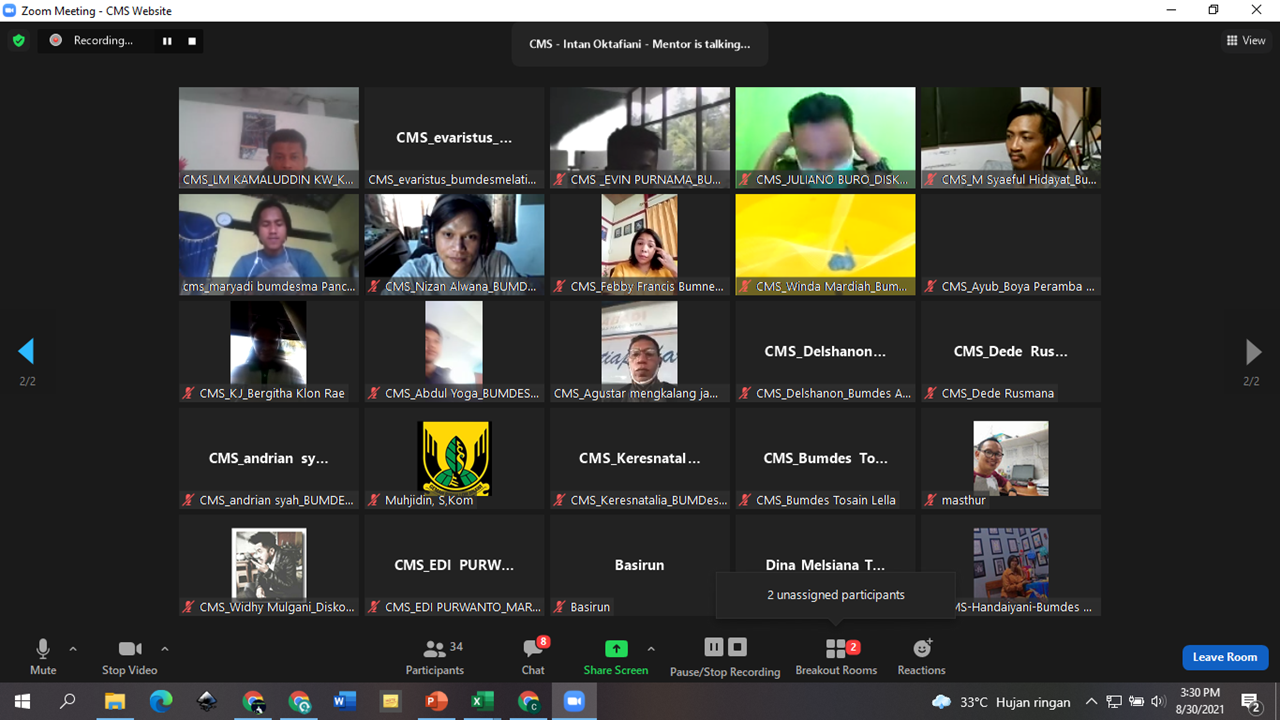Select CMS_JULIANO BURO video tile

click(x=825, y=138)
